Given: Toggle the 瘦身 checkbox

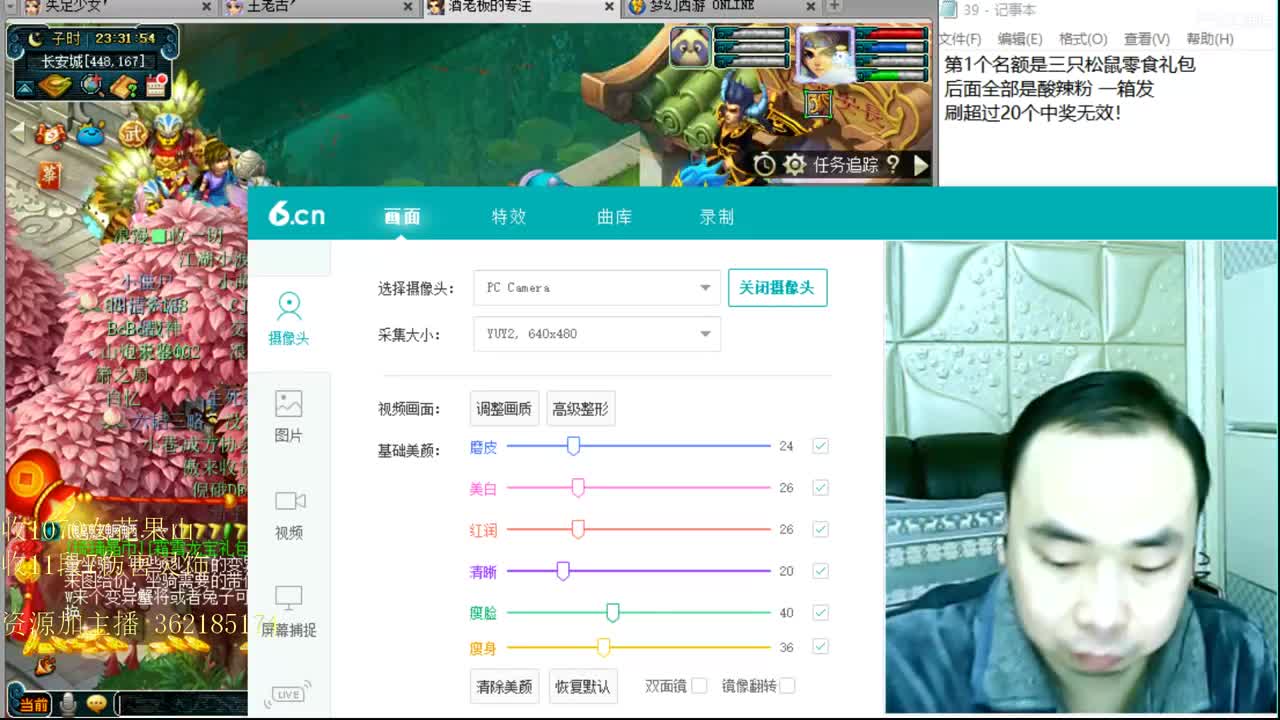Looking at the screenshot, I should point(820,647).
